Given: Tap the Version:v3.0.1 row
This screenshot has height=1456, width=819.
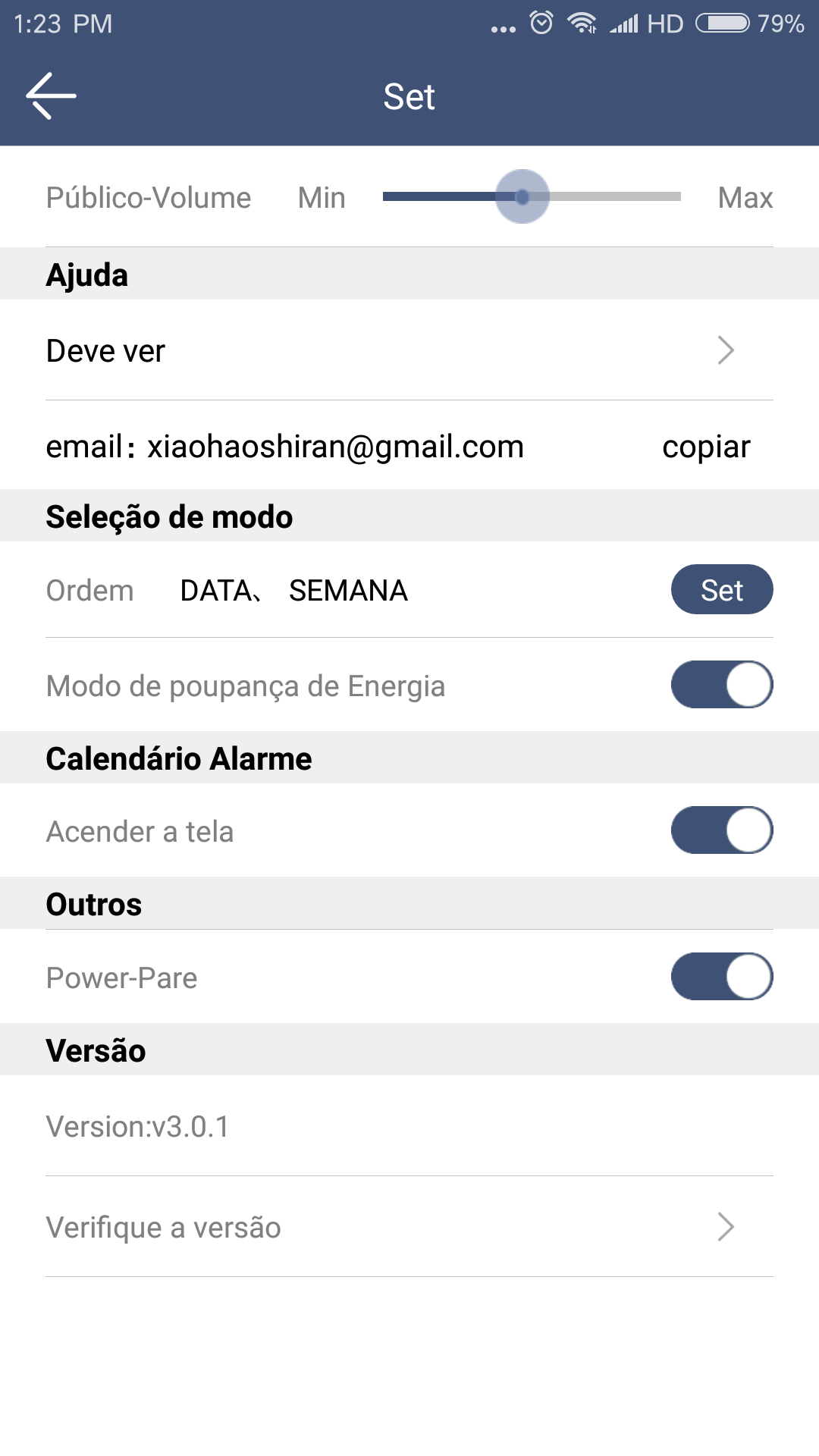Looking at the screenshot, I should (409, 1126).
